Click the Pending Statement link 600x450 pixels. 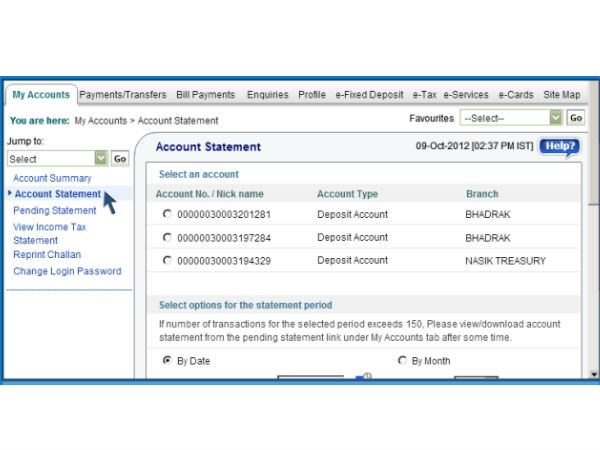point(55,210)
